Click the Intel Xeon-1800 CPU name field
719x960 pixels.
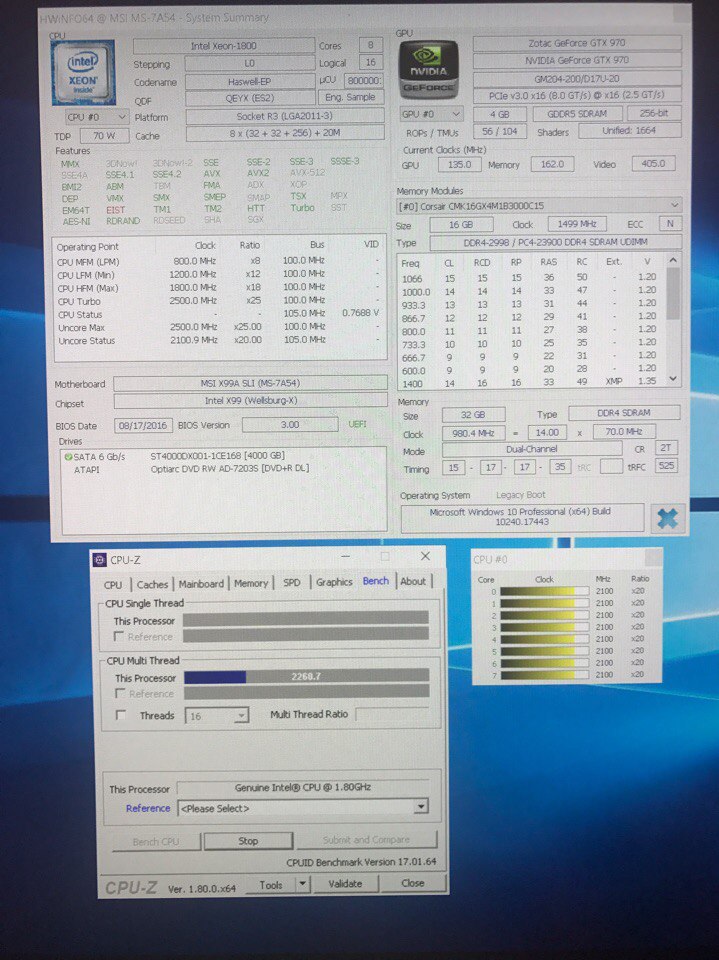(224, 46)
